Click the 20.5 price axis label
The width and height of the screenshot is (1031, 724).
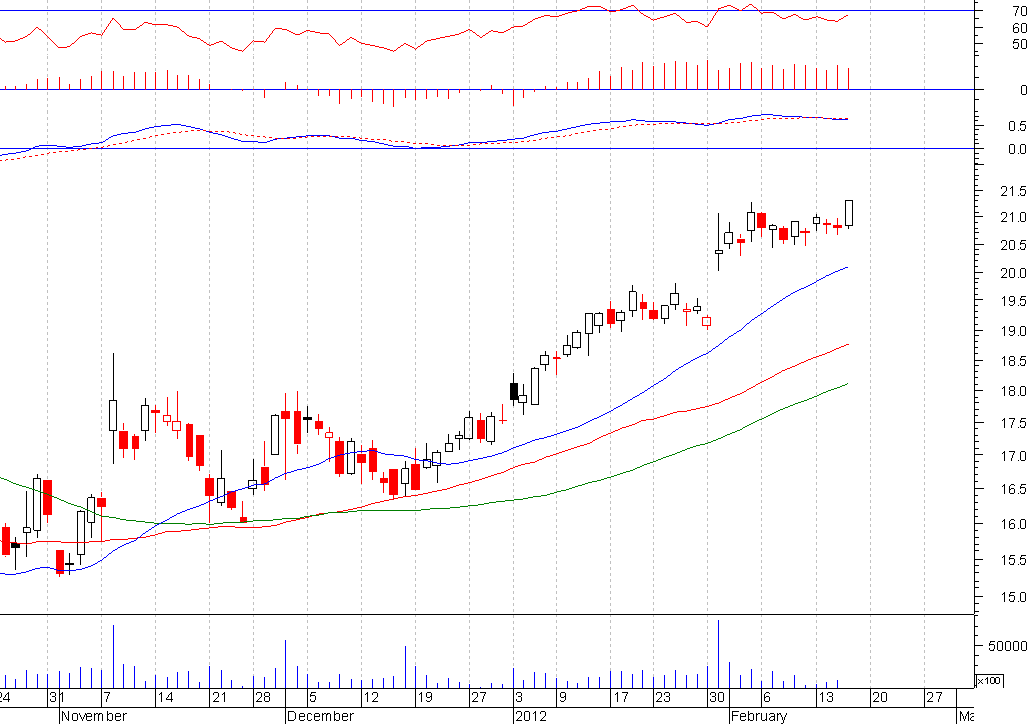[x=1013, y=245]
